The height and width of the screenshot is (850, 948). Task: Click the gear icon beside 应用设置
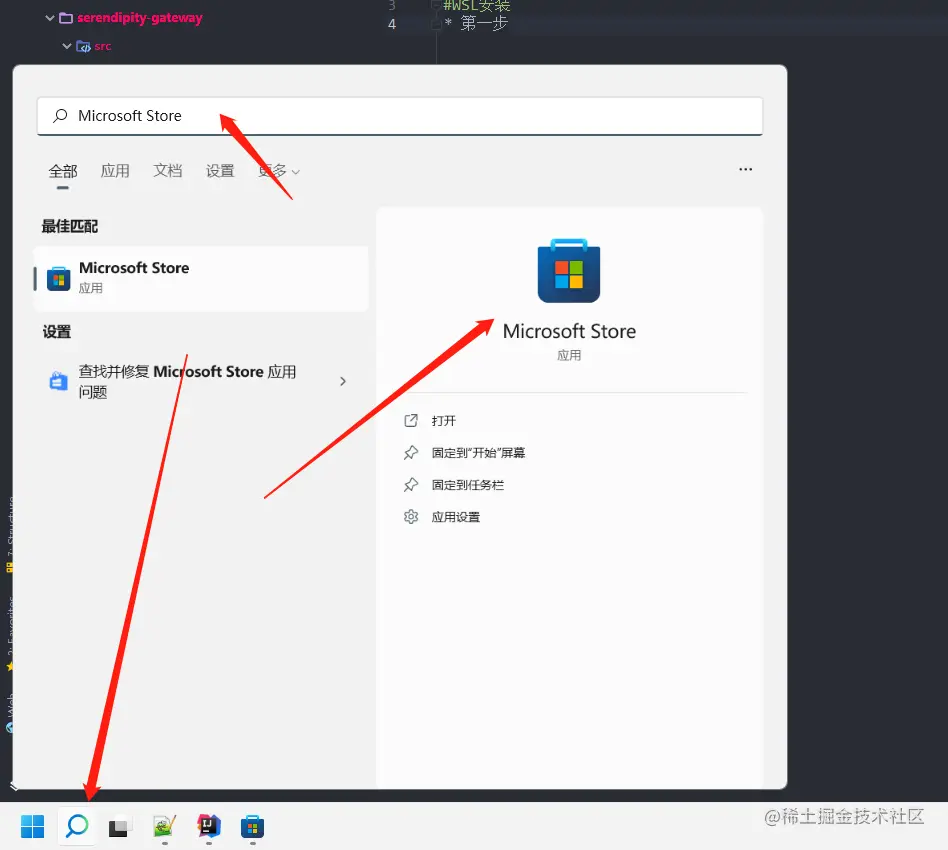coord(411,517)
